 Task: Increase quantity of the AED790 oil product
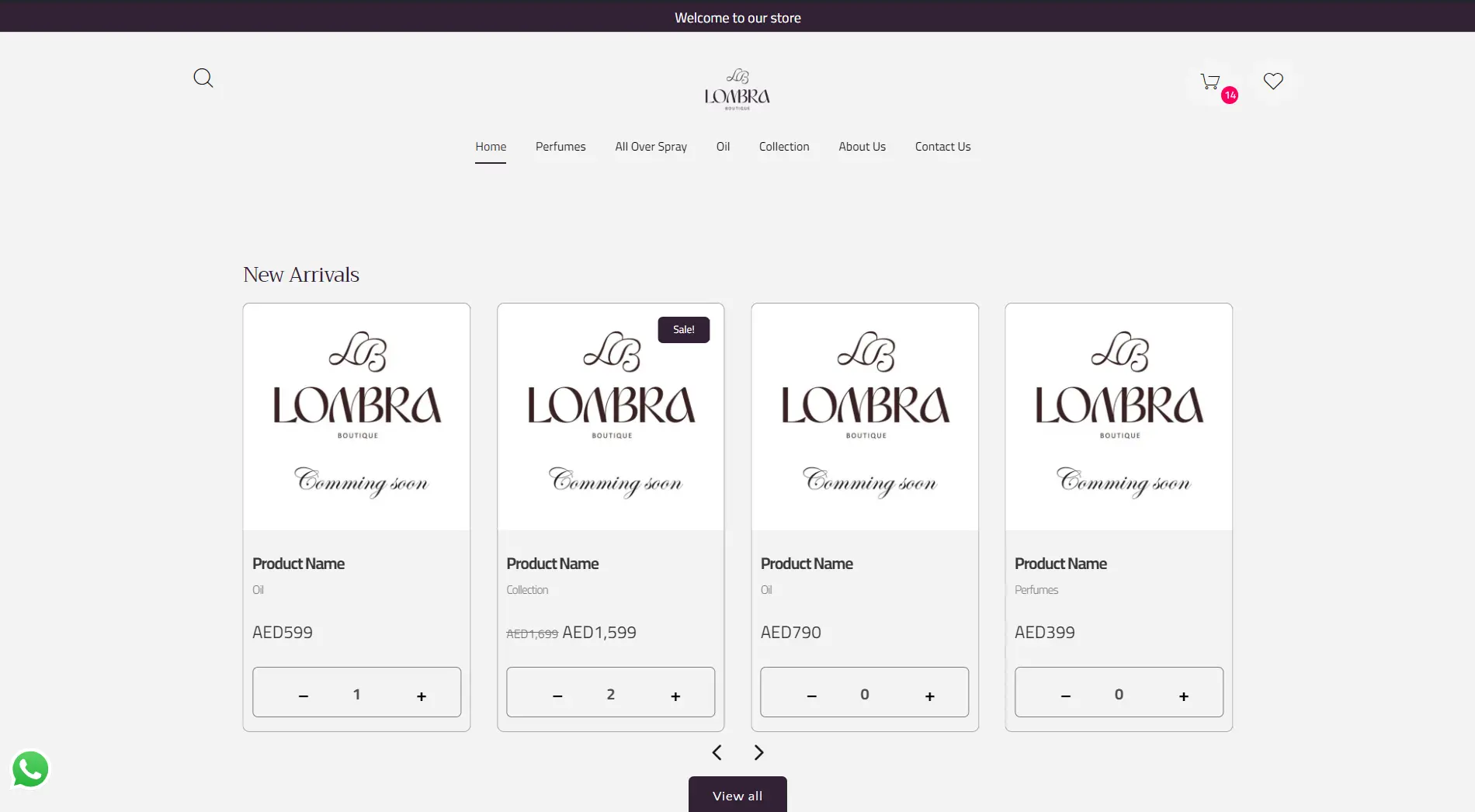click(x=929, y=696)
